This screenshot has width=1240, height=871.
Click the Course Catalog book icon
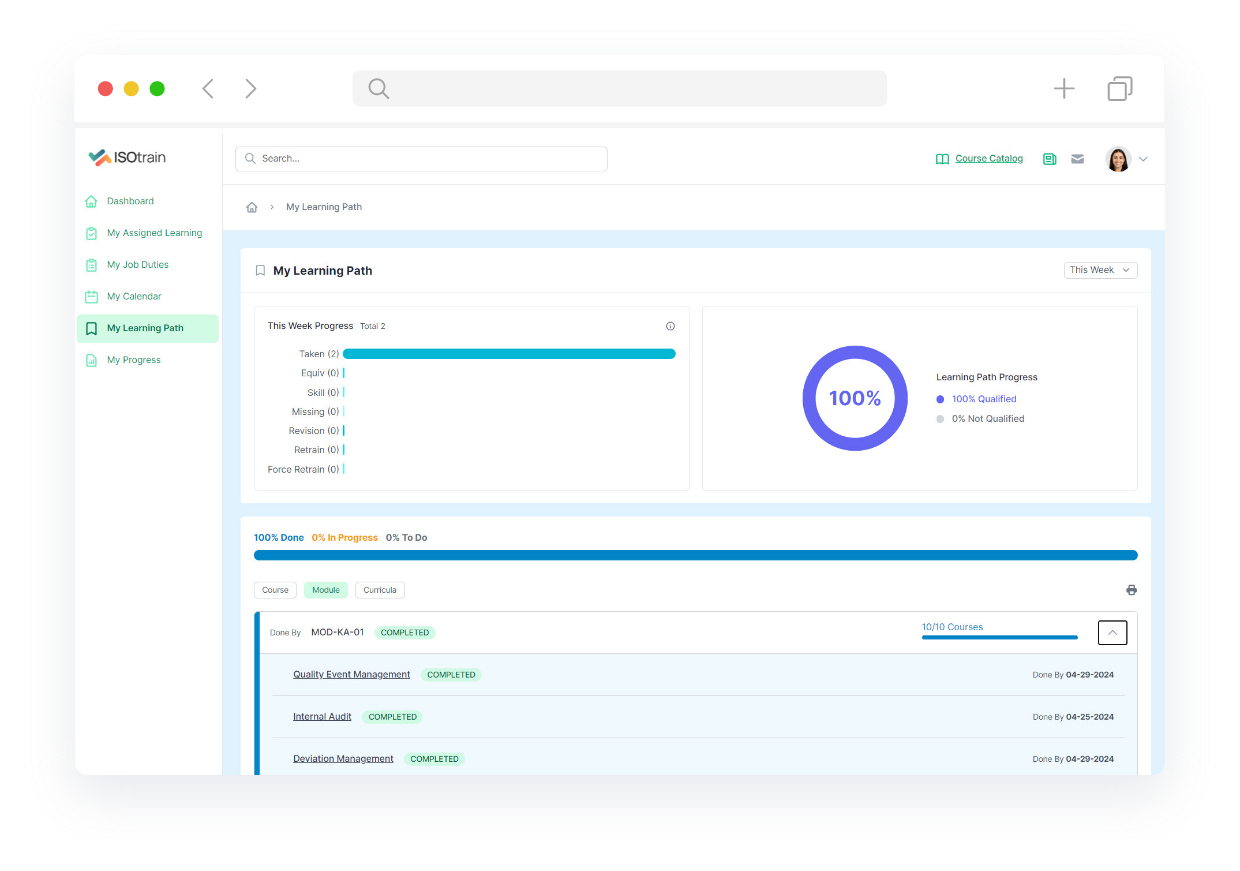click(942, 159)
